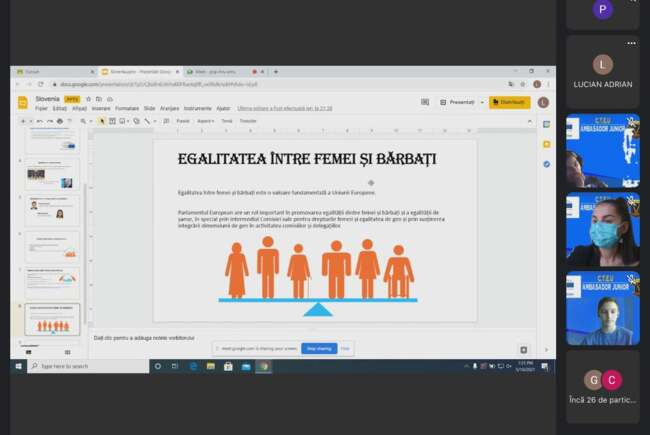Open dropdown arrow beside Prezentați button
The height and width of the screenshot is (435, 650).
pos(481,102)
